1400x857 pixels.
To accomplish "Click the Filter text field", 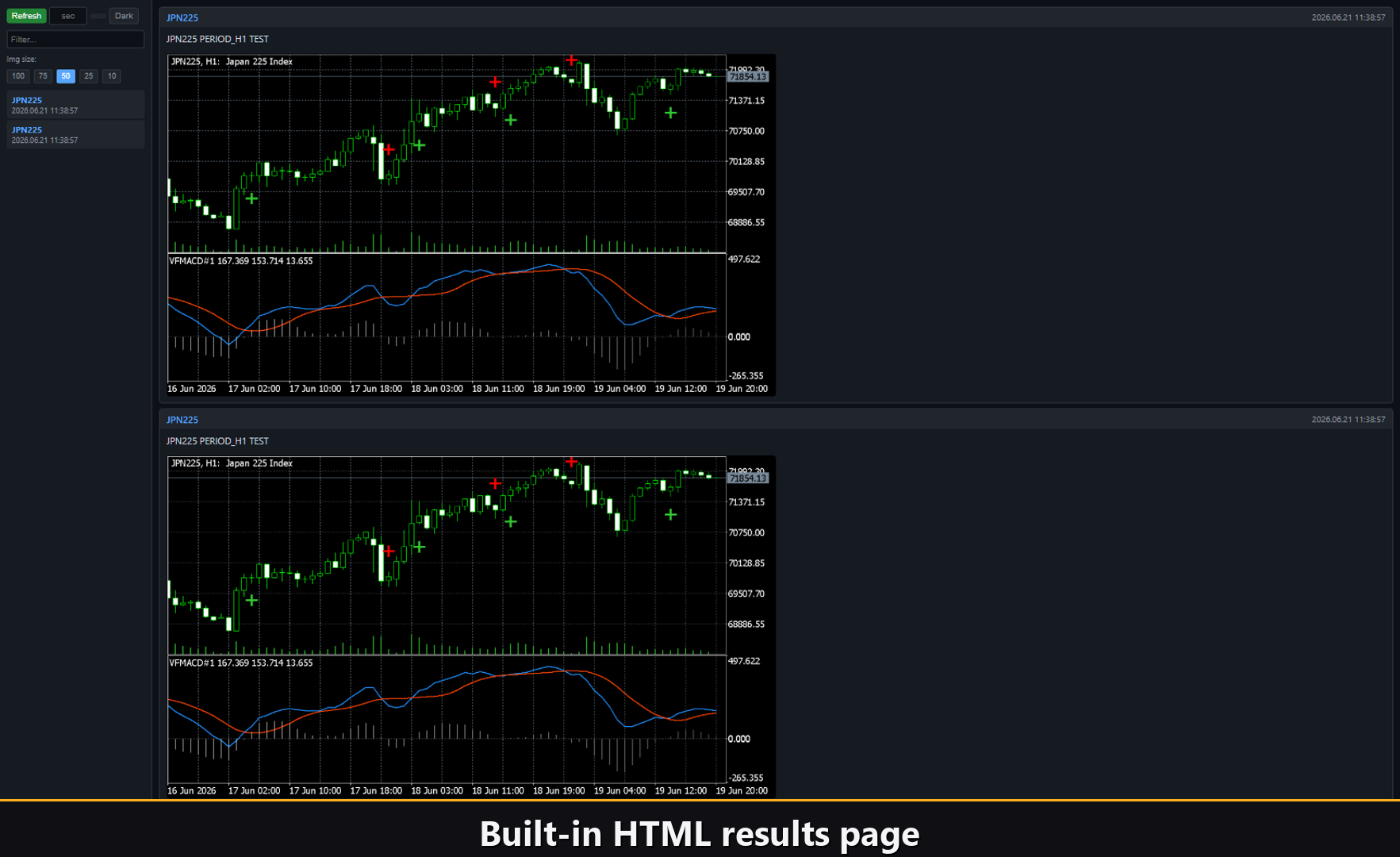I will [x=75, y=39].
